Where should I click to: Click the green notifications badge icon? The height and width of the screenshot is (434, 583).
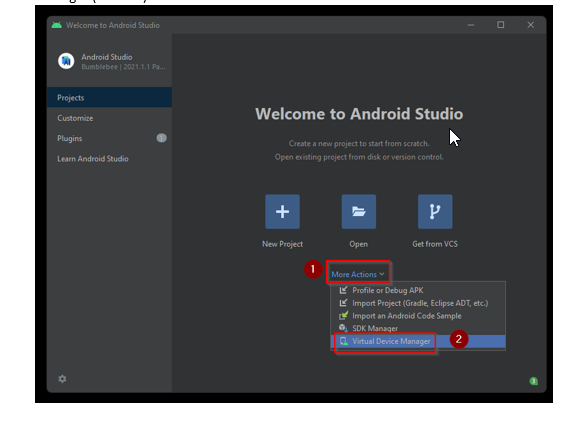(534, 381)
